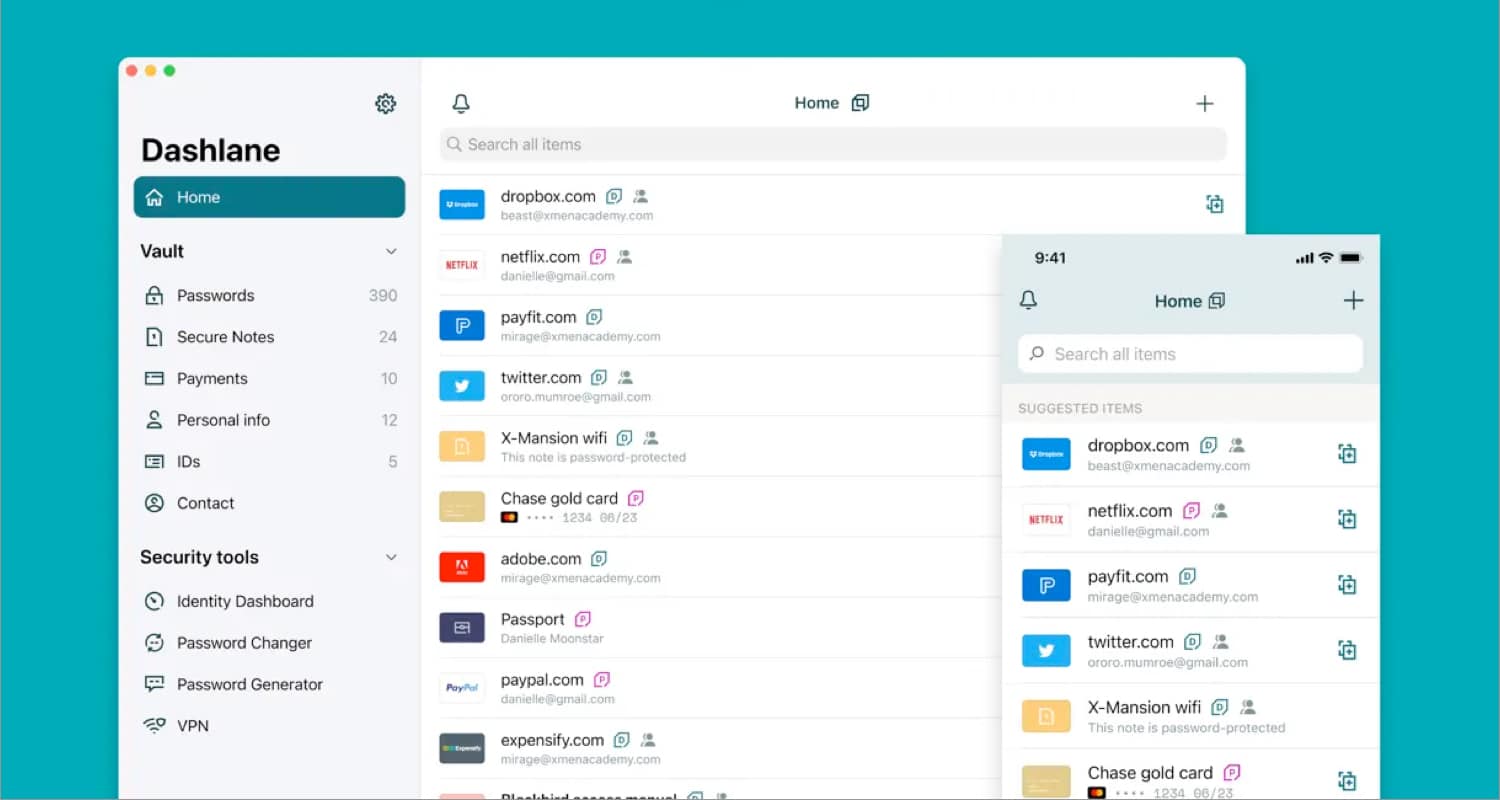Click the Expensify logo icon
Image resolution: width=1500 pixels, height=800 pixels.
point(462,748)
